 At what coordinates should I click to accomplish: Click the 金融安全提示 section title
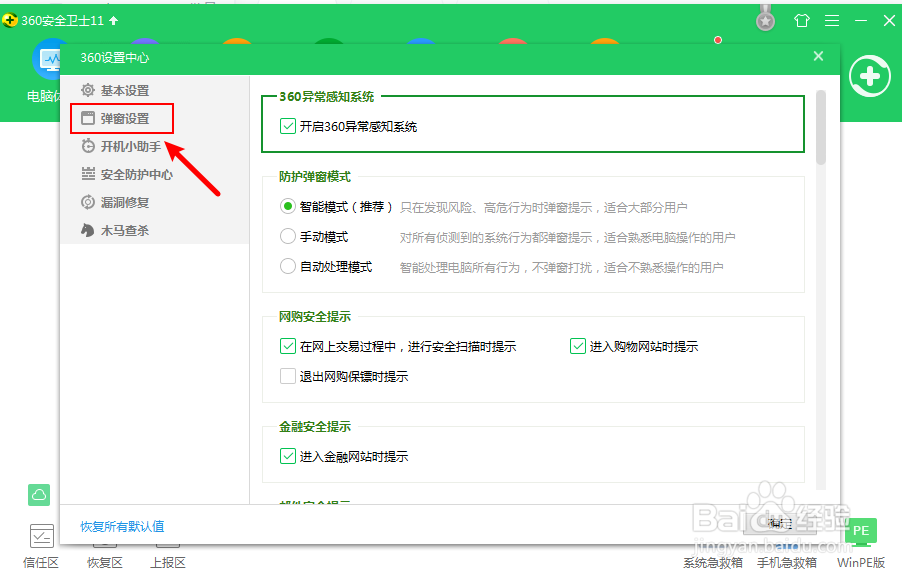coord(315,426)
